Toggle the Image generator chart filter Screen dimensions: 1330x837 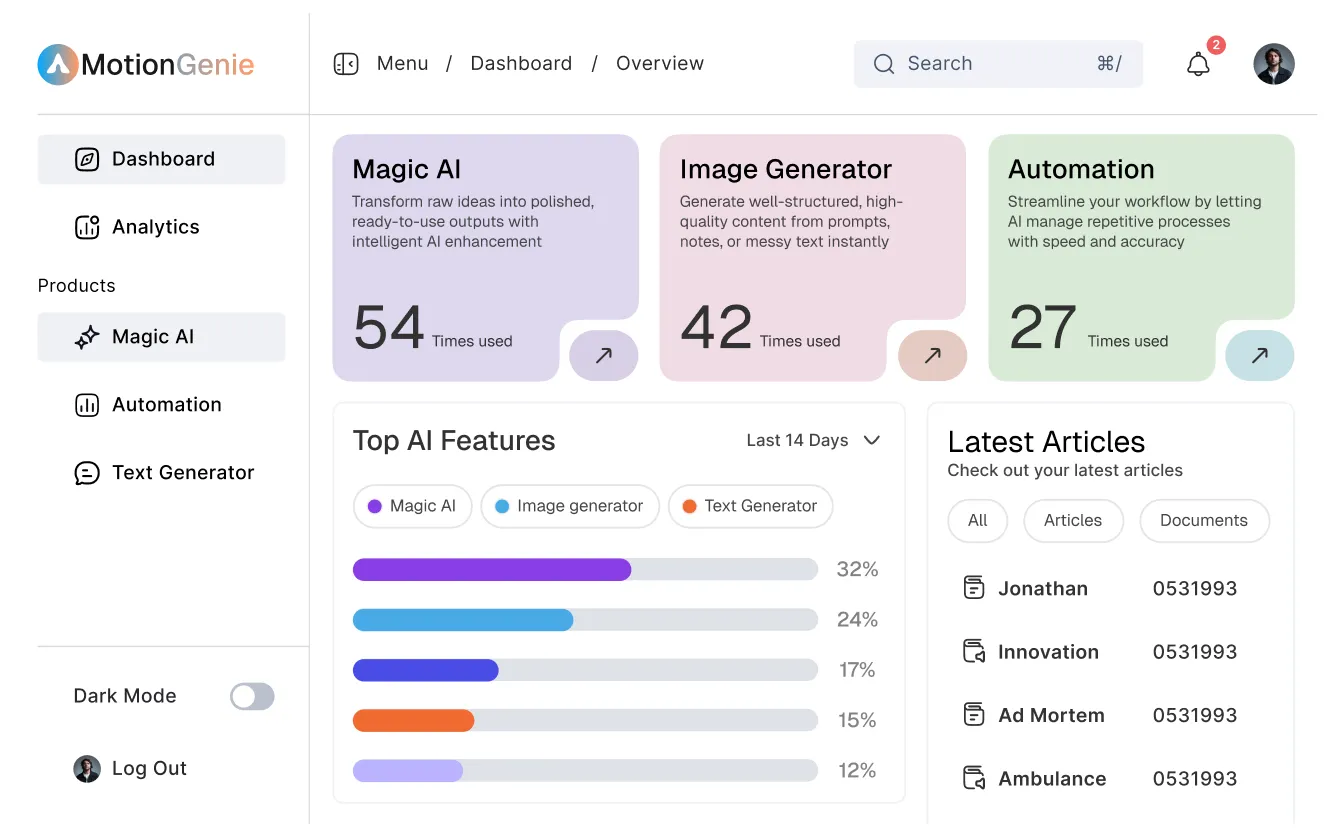coord(569,506)
